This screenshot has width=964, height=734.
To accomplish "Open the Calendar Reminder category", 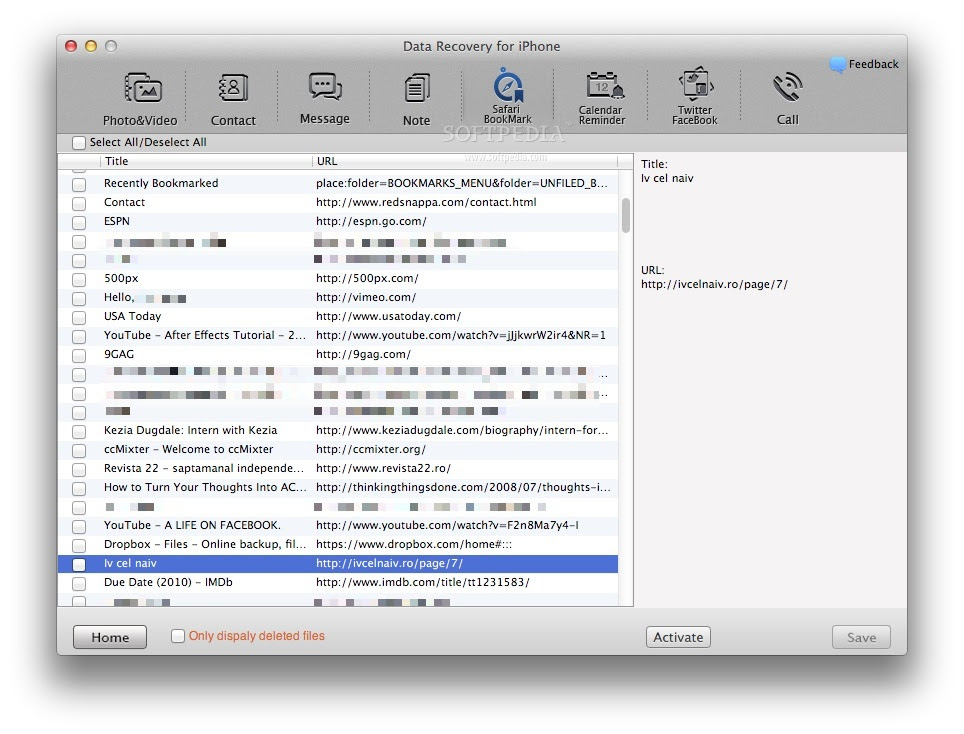I will pos(602,98).
